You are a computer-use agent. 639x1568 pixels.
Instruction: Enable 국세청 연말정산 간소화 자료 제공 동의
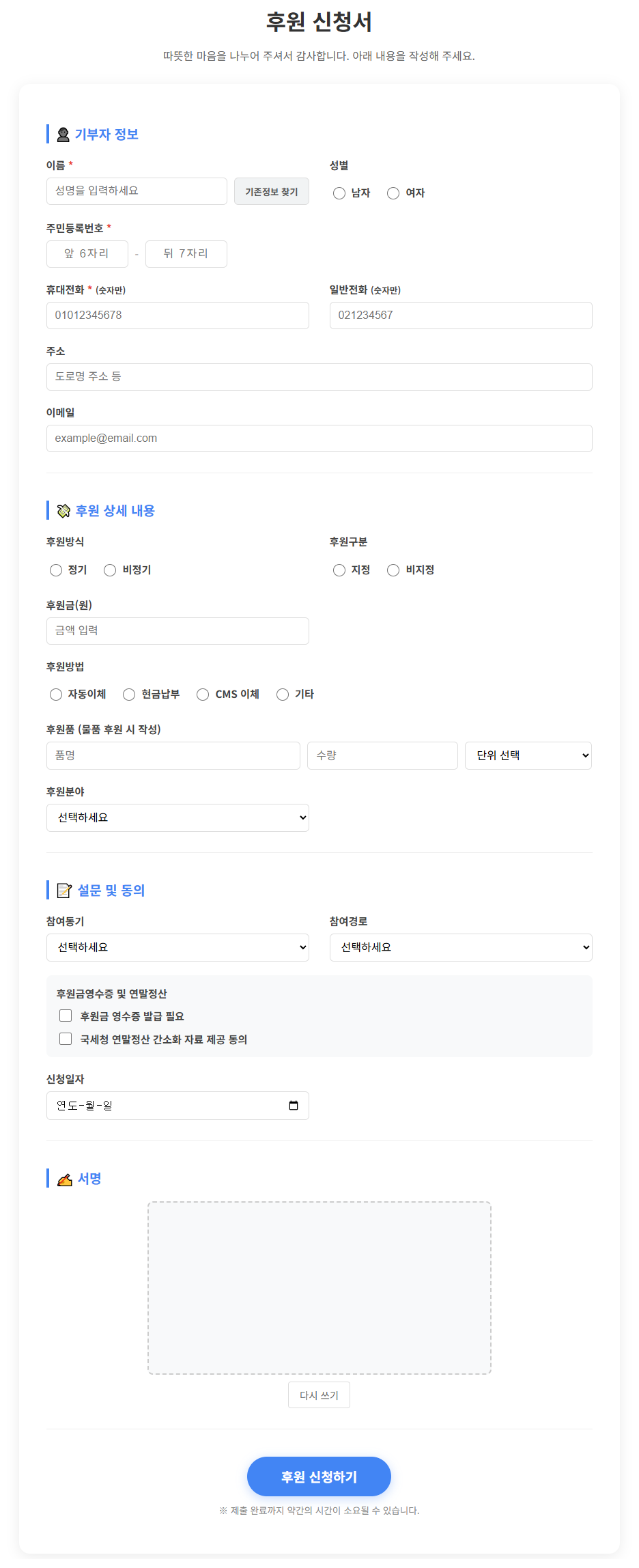point(66,1039)
